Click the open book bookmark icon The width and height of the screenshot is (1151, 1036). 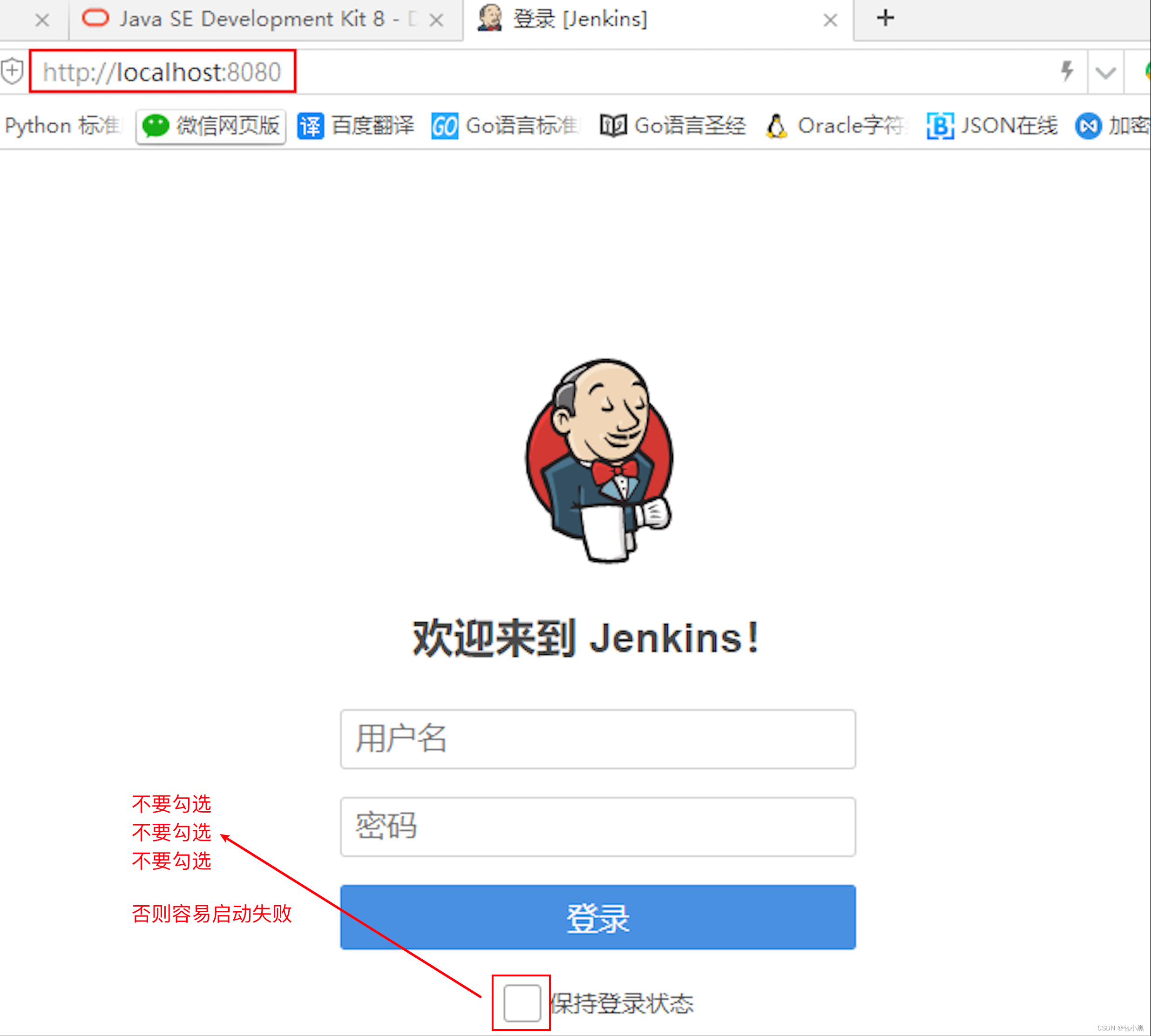(613, 126)
